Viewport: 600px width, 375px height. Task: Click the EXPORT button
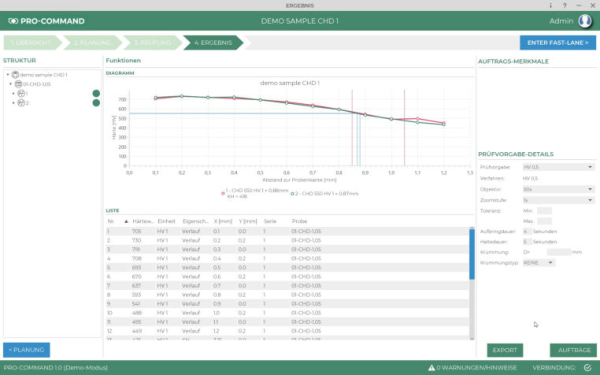tap(505, 350)
